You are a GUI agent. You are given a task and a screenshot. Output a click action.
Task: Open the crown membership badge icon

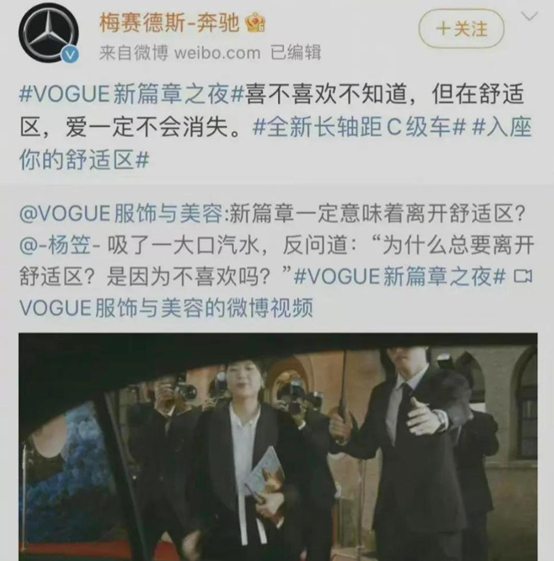(x=255, y=24)
